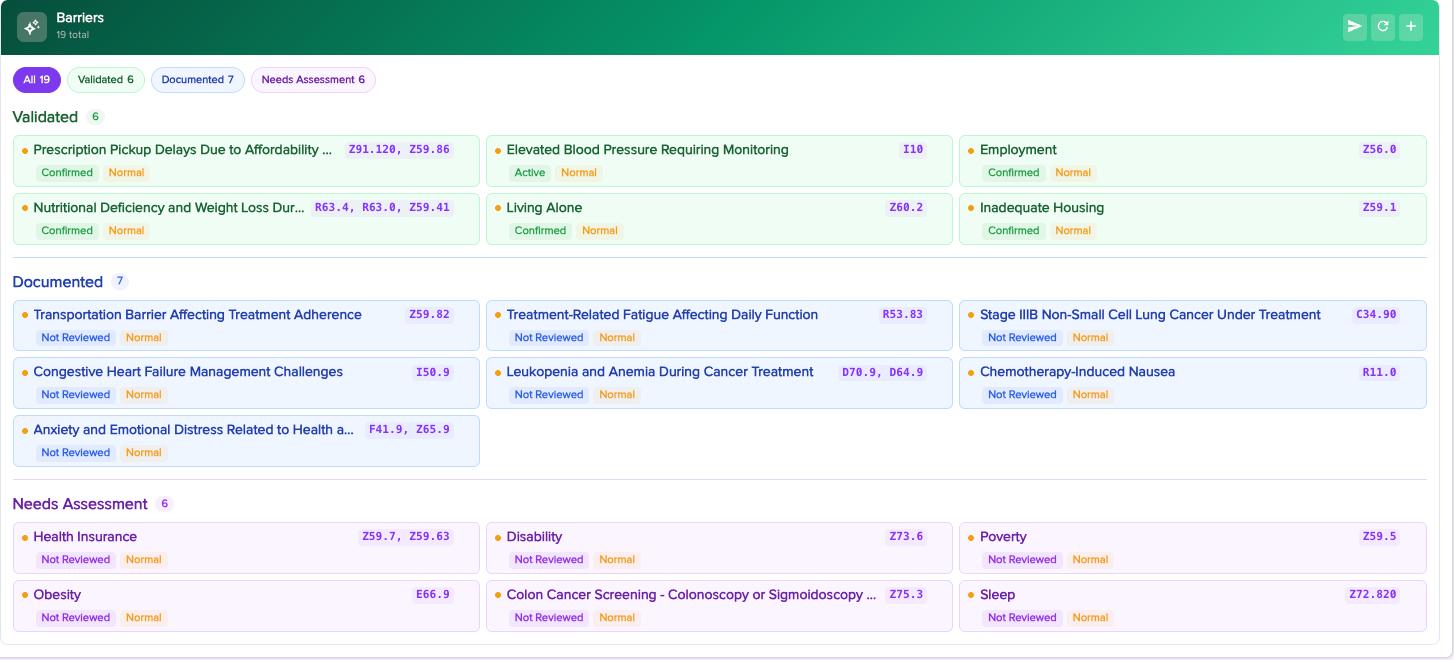The width and height of the screenshot is (1454, 660).
Task: Click the C34.90 code badge
Action: 1376,314
